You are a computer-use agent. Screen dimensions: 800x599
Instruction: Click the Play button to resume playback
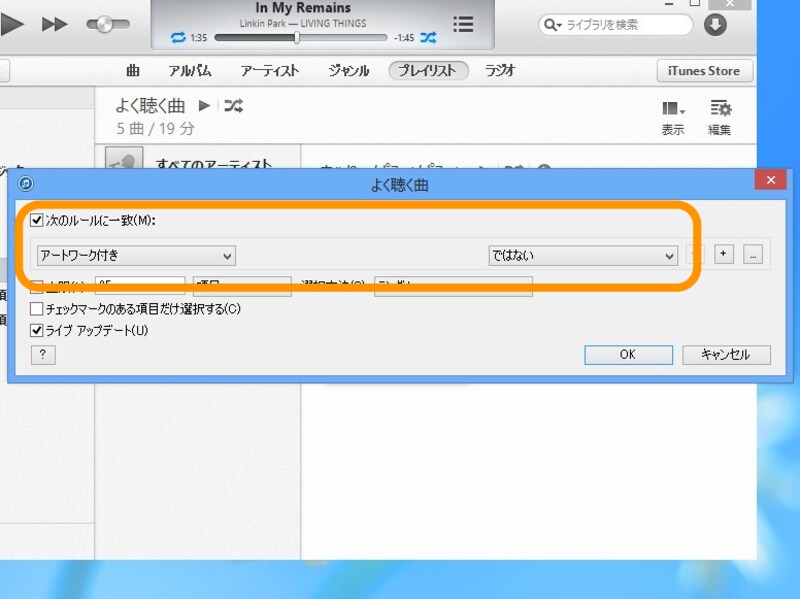[13, 22]
